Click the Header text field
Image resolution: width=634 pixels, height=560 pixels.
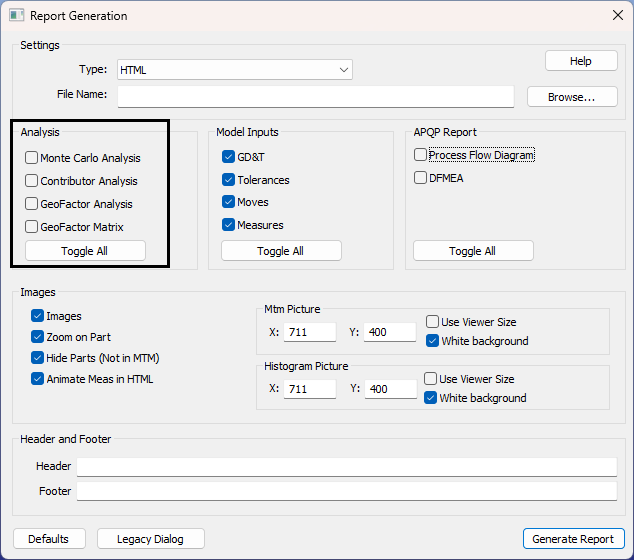[x=347, y=467]
